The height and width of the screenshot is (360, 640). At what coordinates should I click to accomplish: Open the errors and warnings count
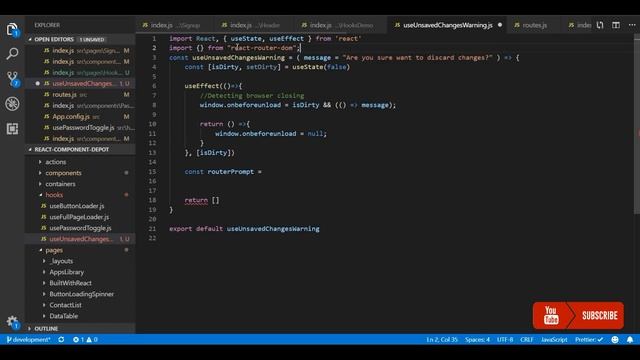coord(85,339)
